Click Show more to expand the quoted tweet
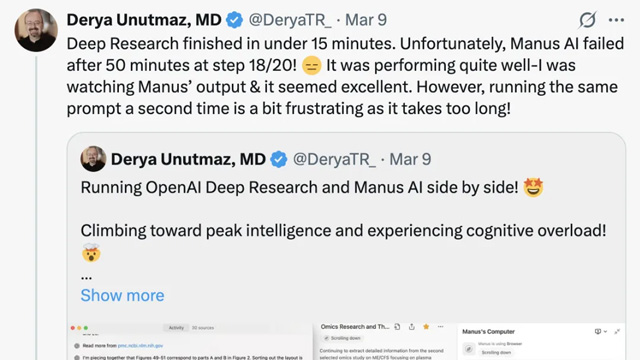Image resolution: width=640 pixels, height=360 pixels. tap(122, 295)
